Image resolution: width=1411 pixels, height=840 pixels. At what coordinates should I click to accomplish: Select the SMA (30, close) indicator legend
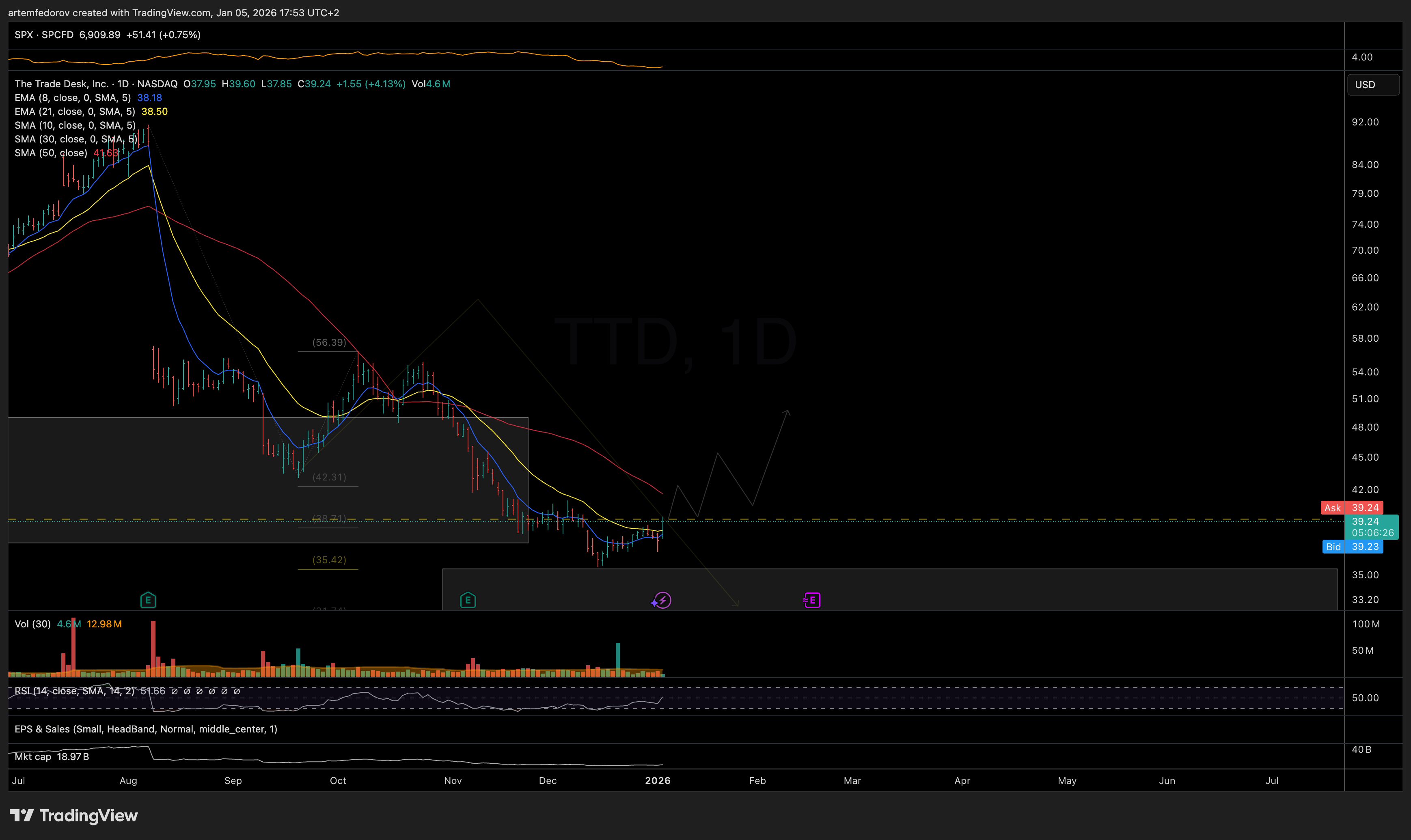76,139
